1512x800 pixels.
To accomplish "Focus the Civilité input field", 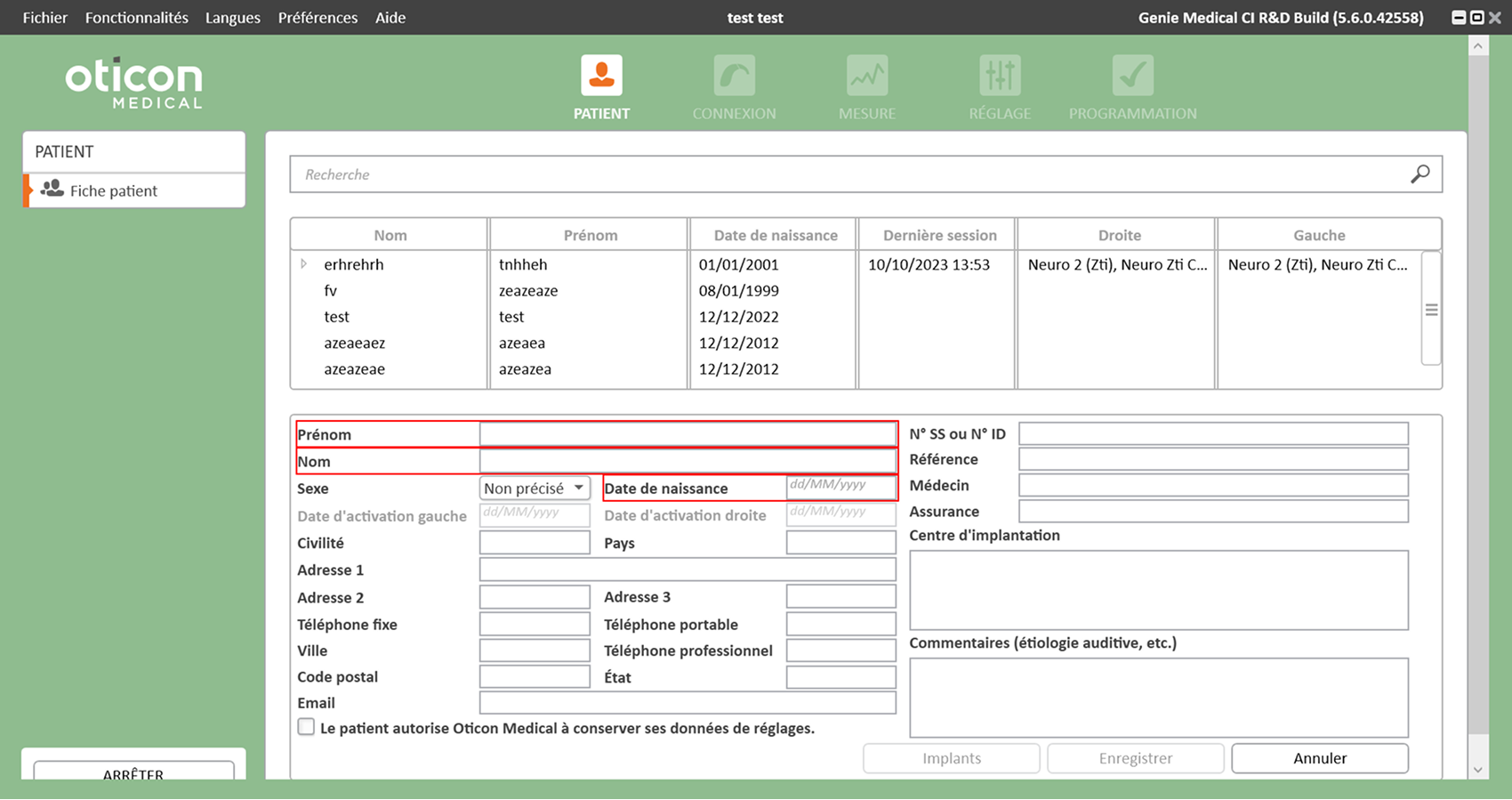I will click(x=535, y=543).
